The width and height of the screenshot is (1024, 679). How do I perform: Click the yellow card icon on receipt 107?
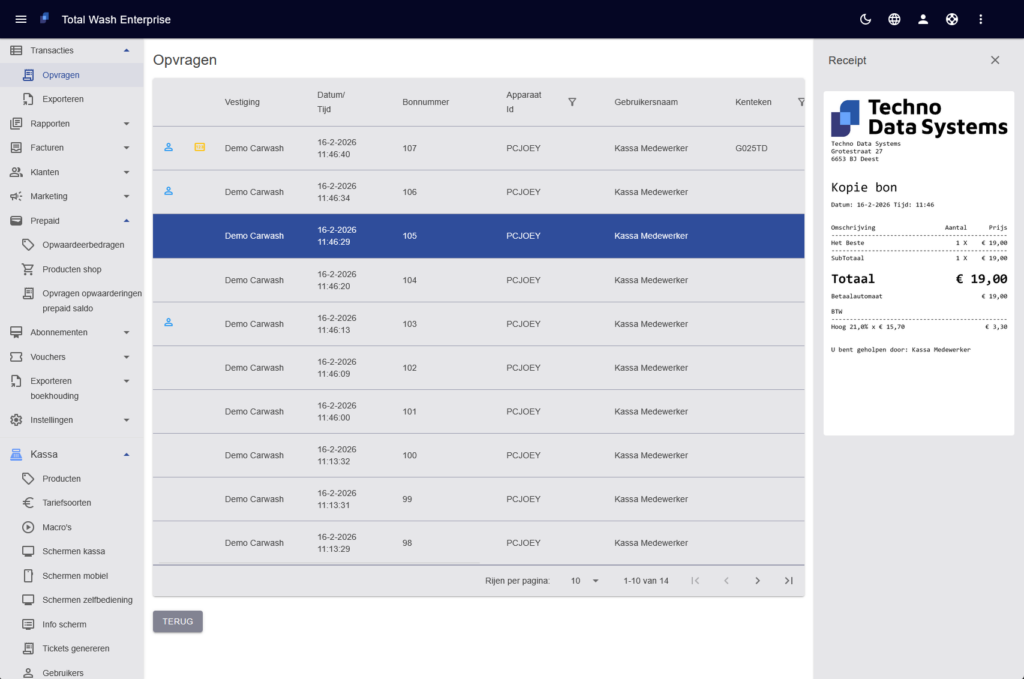[200, 148]
